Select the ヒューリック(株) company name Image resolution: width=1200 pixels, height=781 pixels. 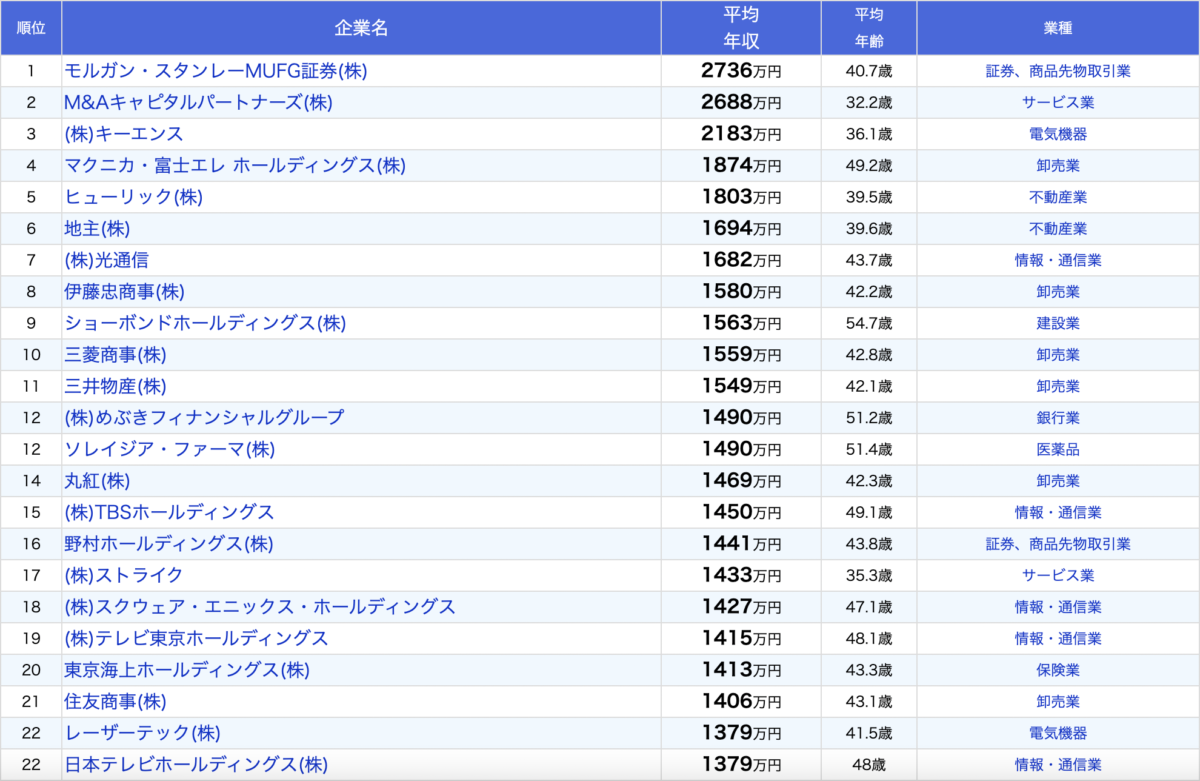(133, 197)
